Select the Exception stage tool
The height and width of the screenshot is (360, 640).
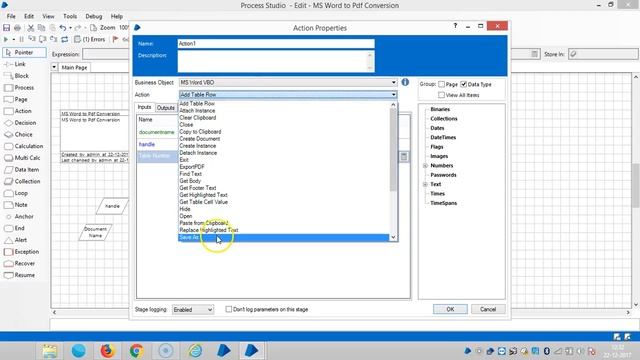(x=22, y=252)
